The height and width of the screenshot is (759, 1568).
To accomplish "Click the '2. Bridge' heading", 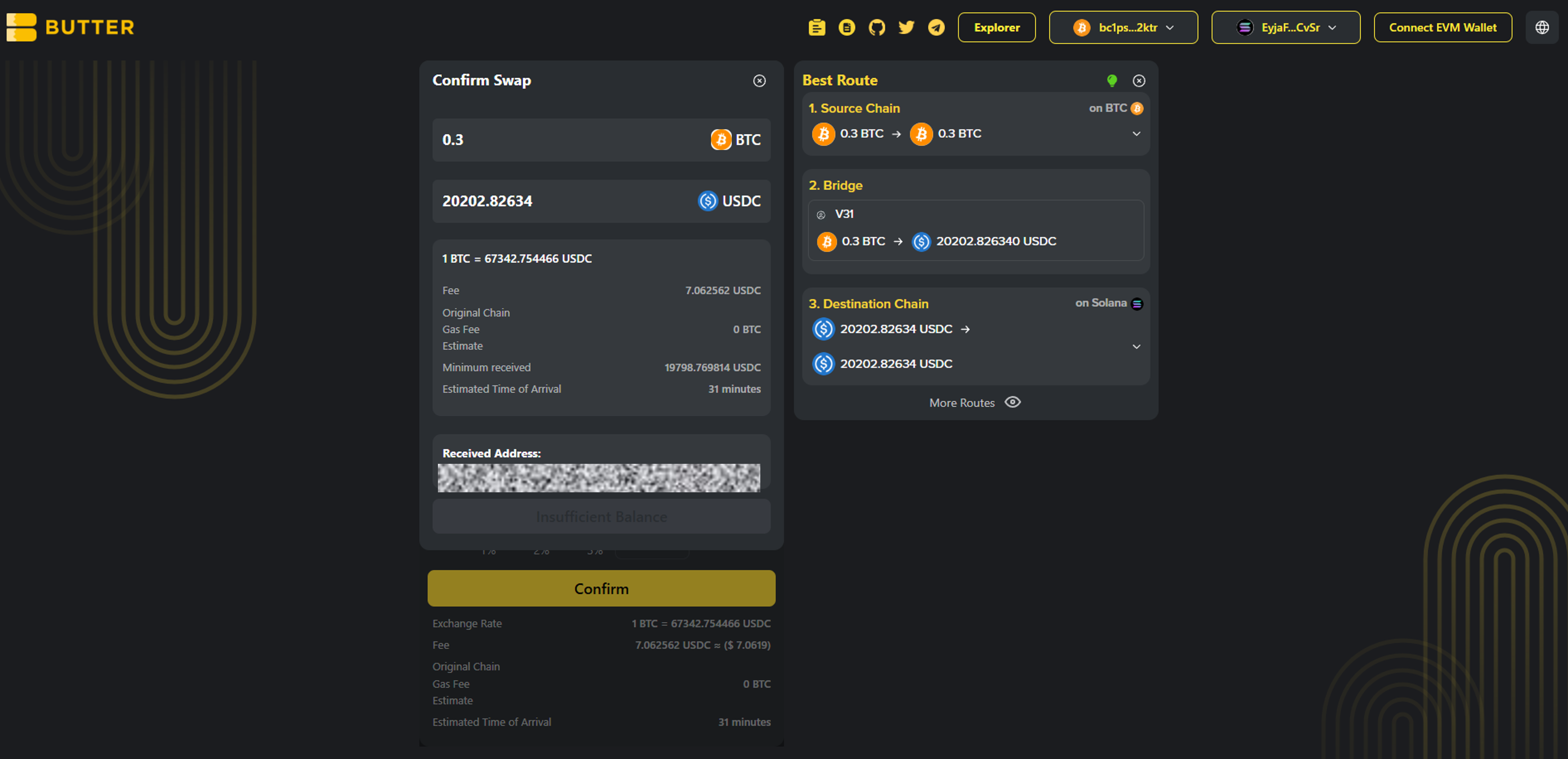I will pyautogui.click(x=835, y=185).
